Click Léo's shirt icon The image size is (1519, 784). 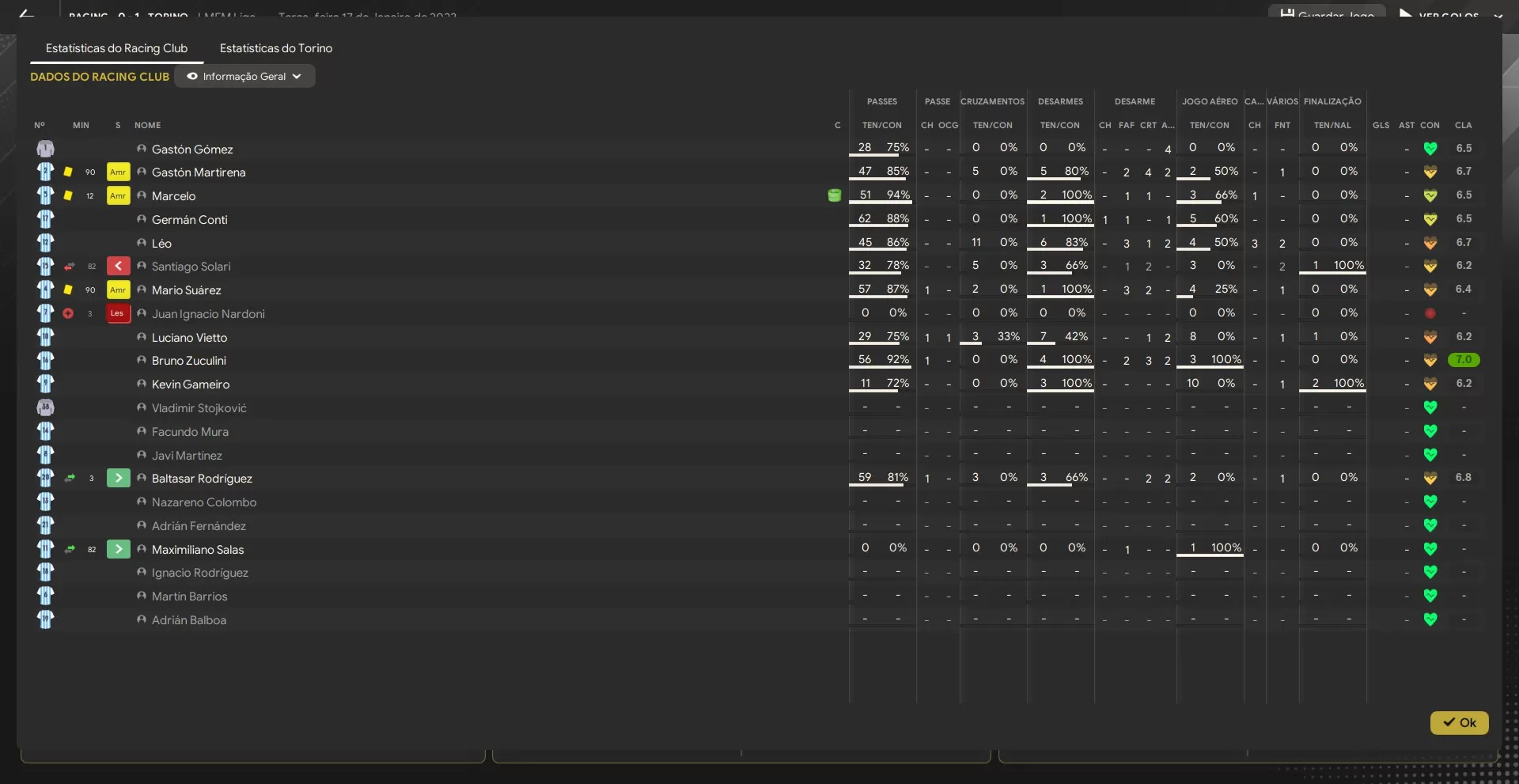click(x=45, y=243)
